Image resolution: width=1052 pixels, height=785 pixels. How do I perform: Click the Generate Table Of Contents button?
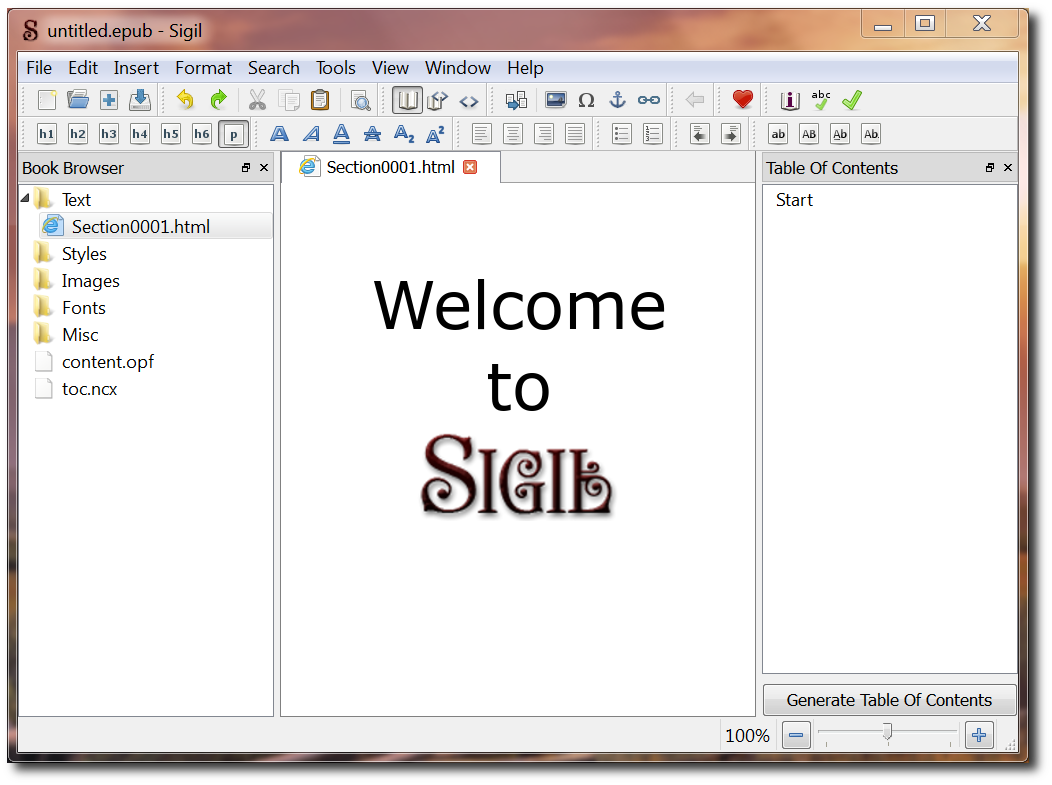point(889,700)
